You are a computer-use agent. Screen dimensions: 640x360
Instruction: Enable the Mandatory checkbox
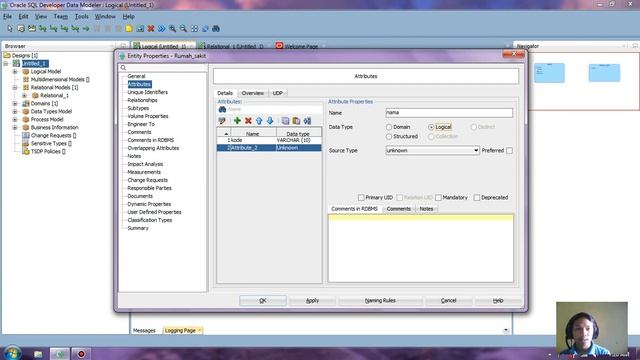(x=438, y=198)
